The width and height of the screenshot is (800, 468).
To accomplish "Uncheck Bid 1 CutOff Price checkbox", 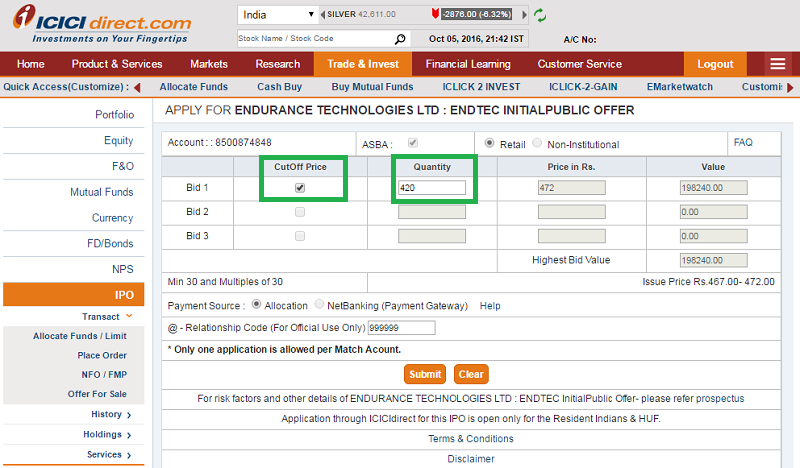I will 300,188.
